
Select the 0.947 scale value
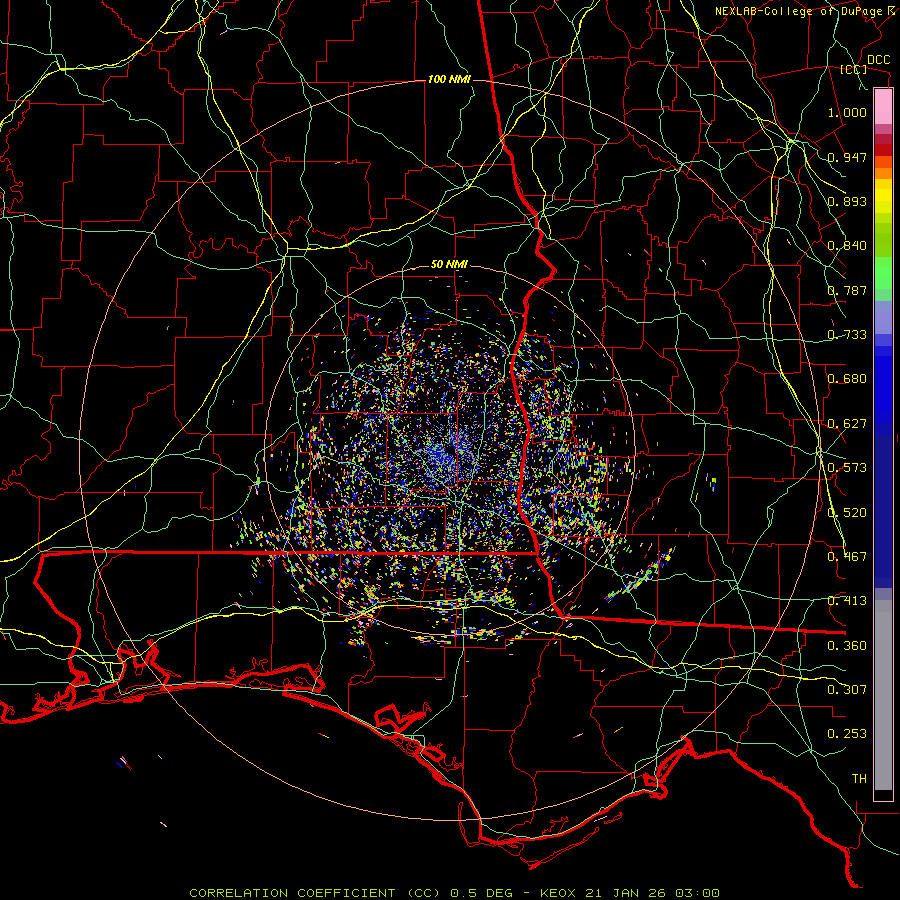(847, 157)
